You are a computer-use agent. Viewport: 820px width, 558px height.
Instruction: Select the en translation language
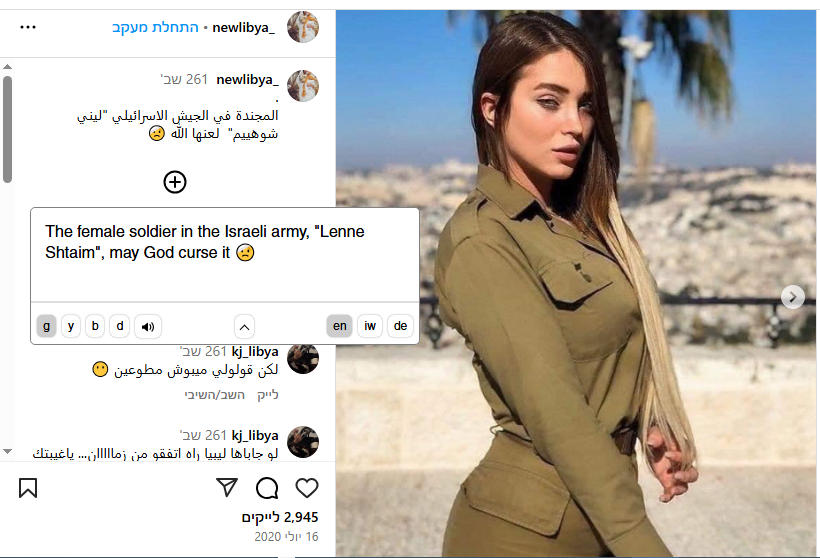pyautogui.click(x=339, y=326)
